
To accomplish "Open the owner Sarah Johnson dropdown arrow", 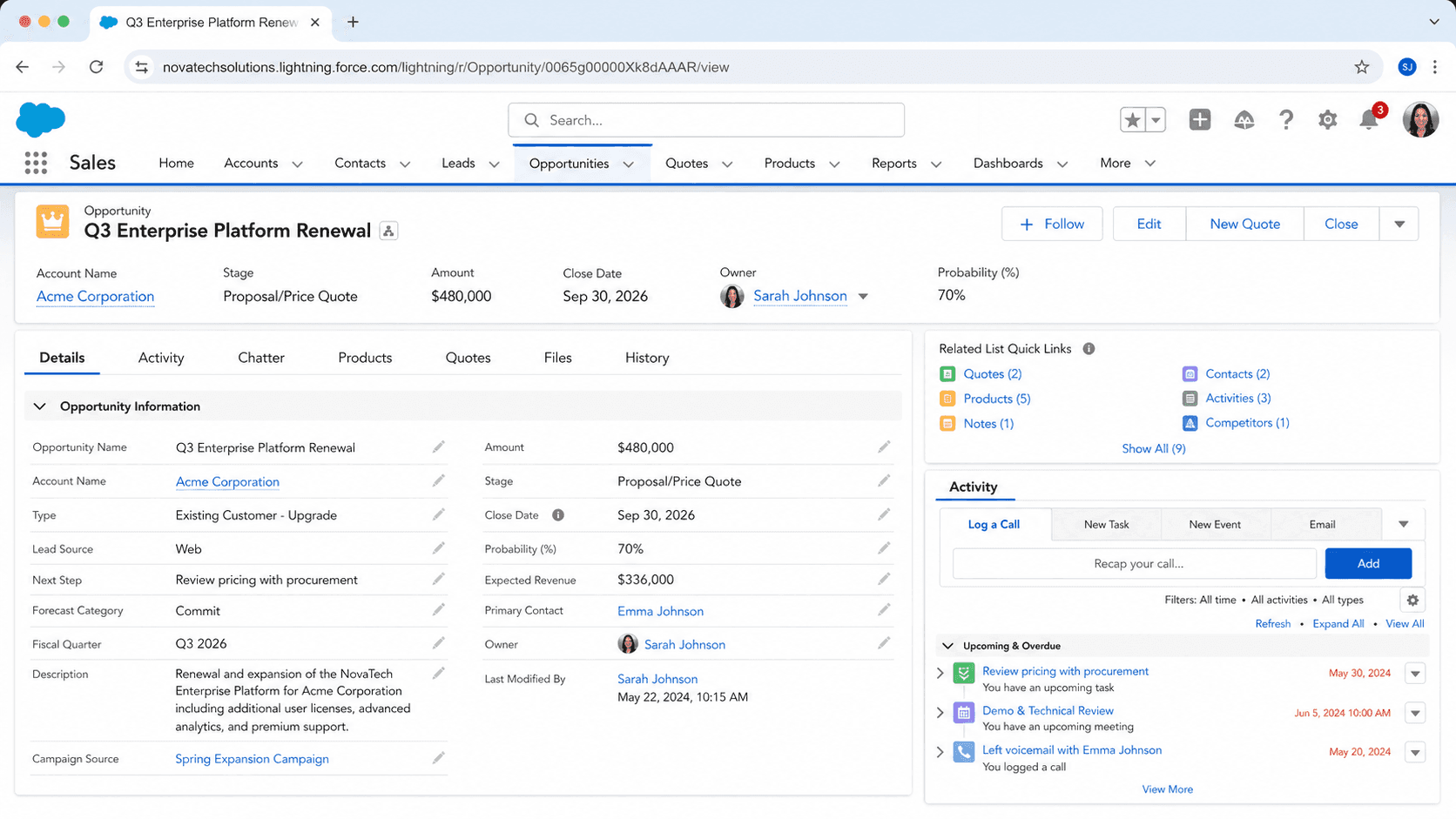I will coord(863,296).
